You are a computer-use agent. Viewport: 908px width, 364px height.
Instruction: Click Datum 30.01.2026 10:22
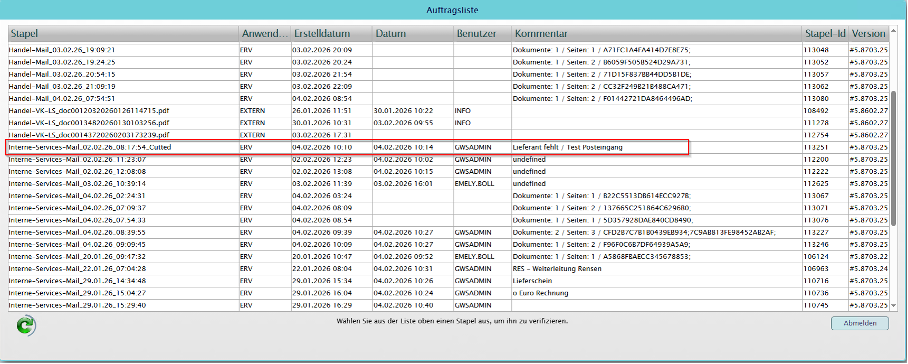click(x=404, y=111)
